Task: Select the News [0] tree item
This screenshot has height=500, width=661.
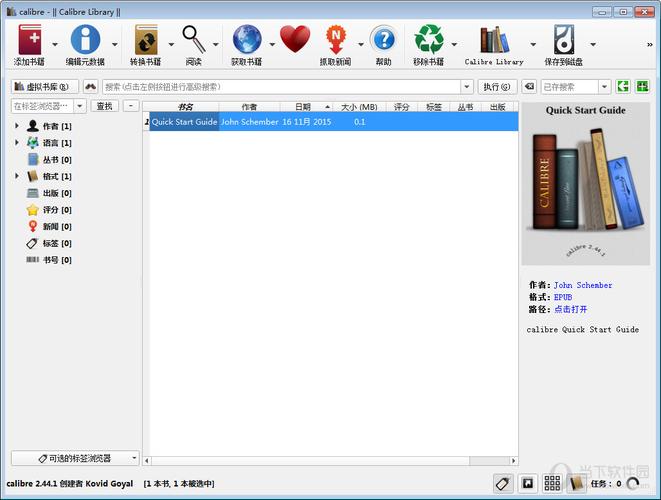Action: (49, 226)
